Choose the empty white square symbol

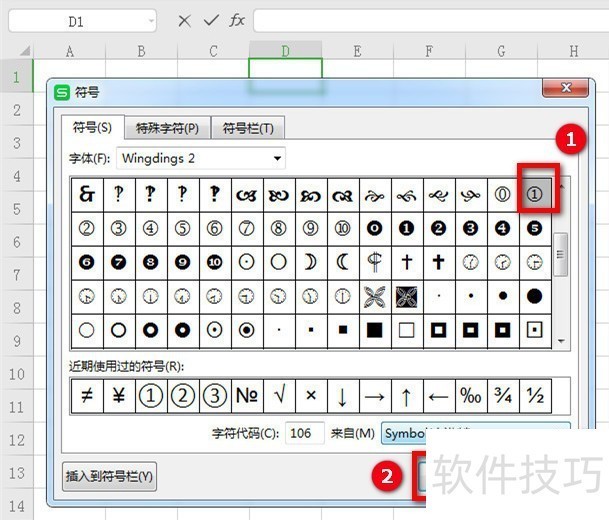(406, 330)
